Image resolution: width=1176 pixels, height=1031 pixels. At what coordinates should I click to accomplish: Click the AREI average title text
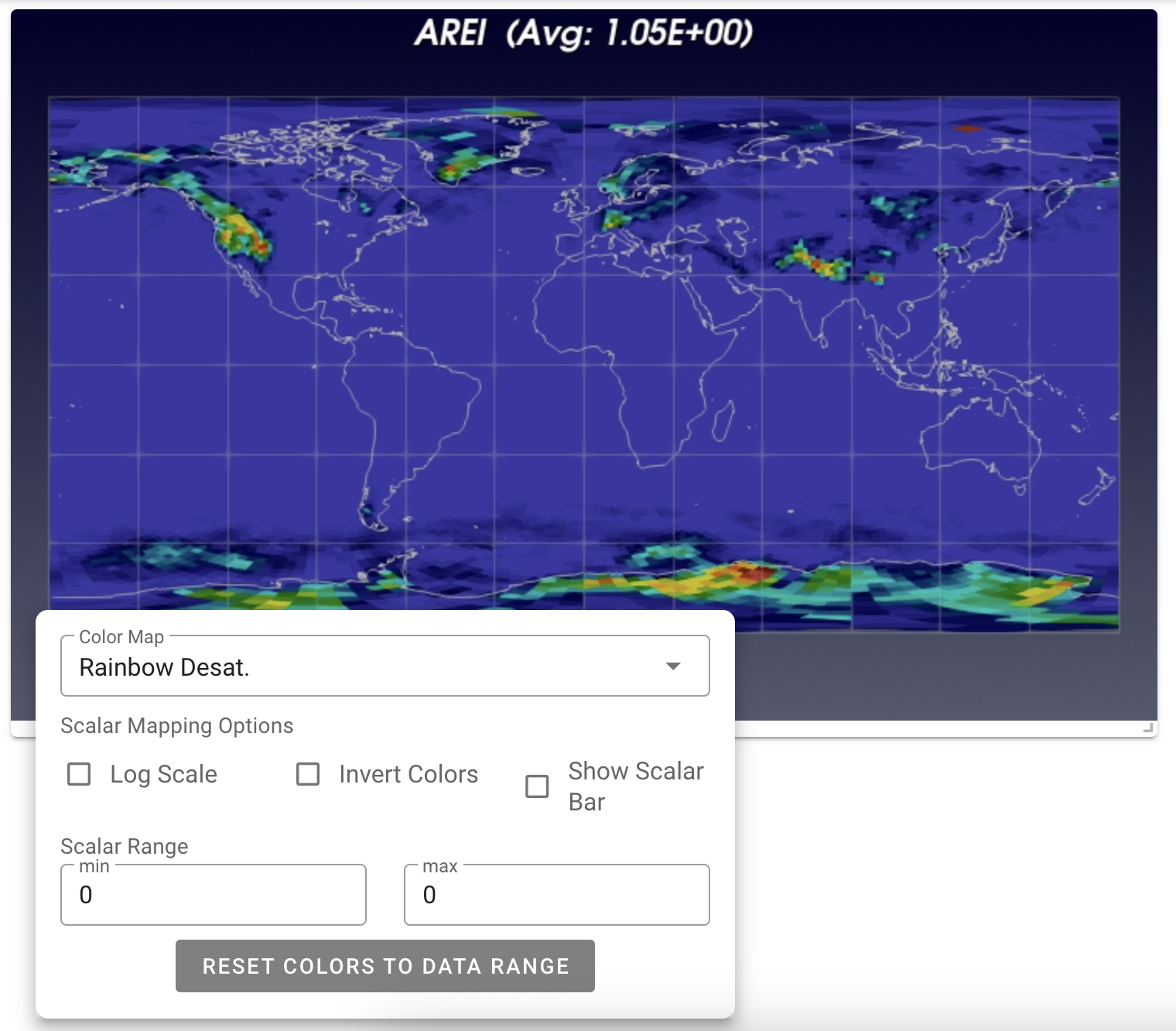pos(583,33)
